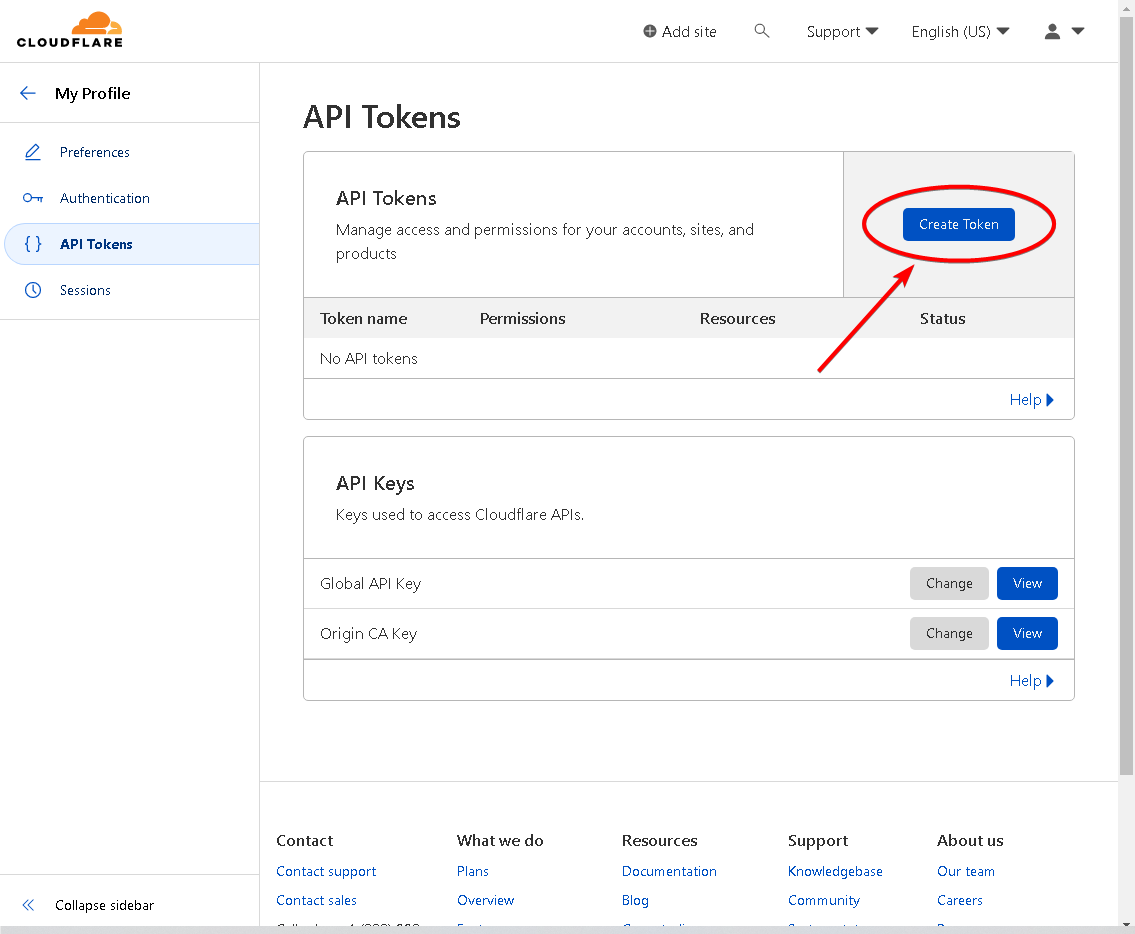Viewport: 1135px width, 934px height.
Task: Click the Add site plus icon
Action: pos(650,31)
